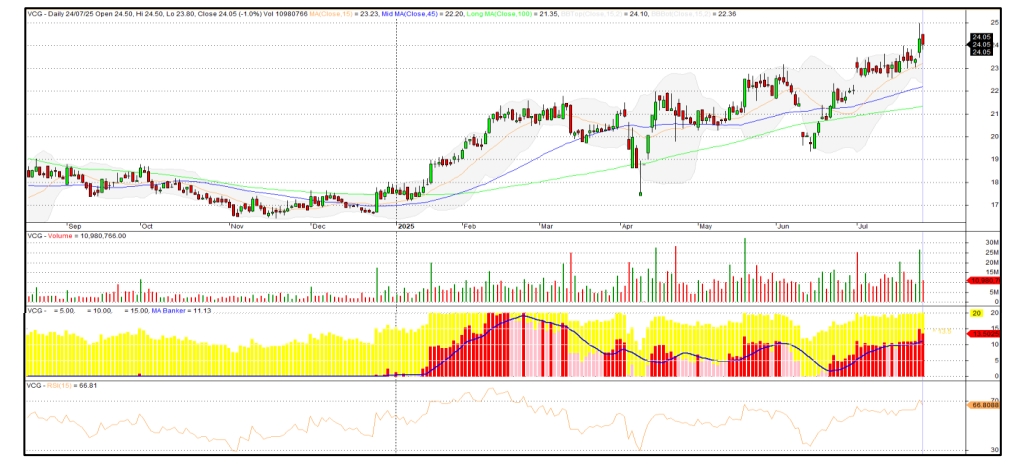The height and width of the screenshot is (466, 1021).
Task: Select the 25 price level on right axis
Action: [x=975, y=23]
